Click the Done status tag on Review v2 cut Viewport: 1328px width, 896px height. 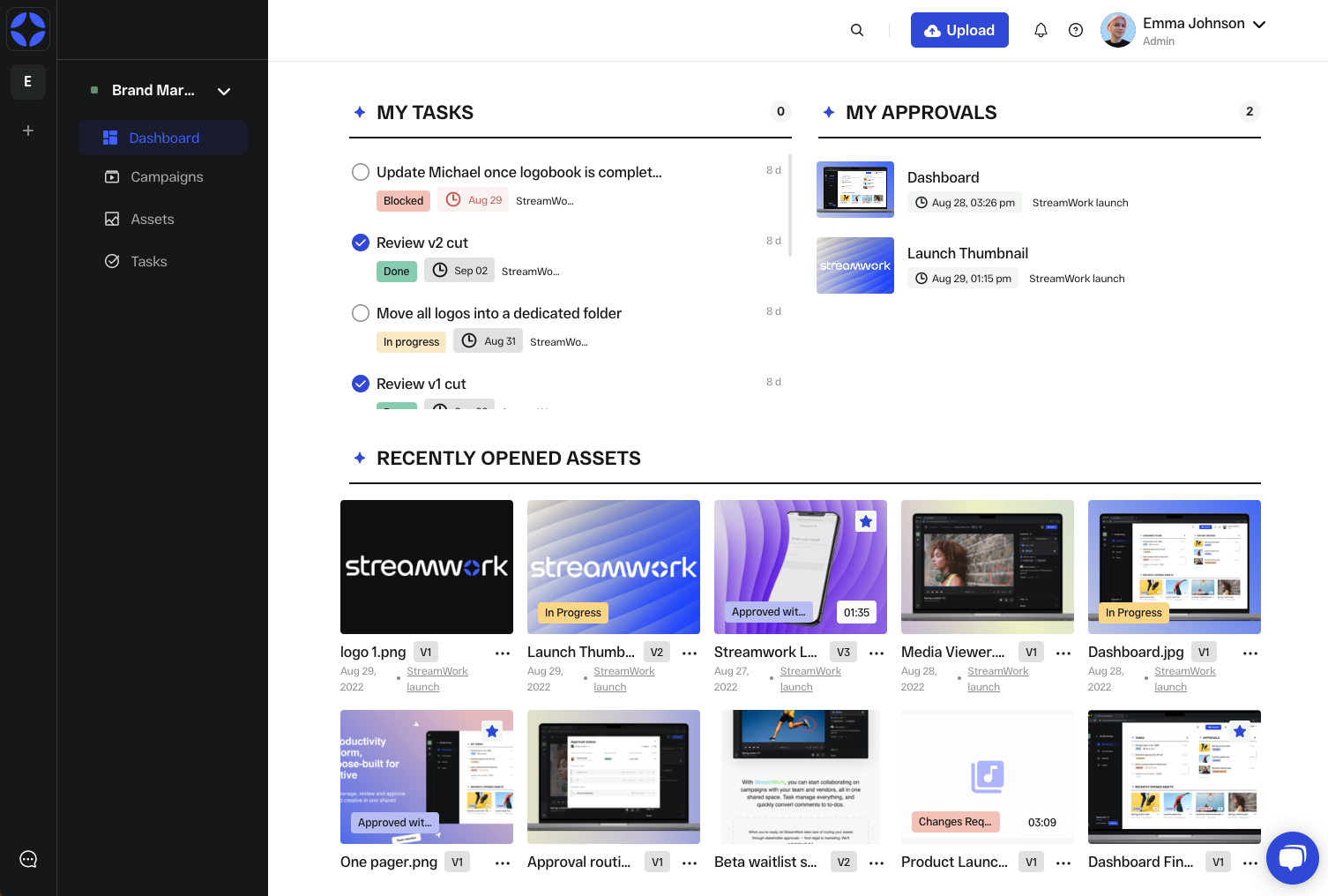(x=397, y=272)
